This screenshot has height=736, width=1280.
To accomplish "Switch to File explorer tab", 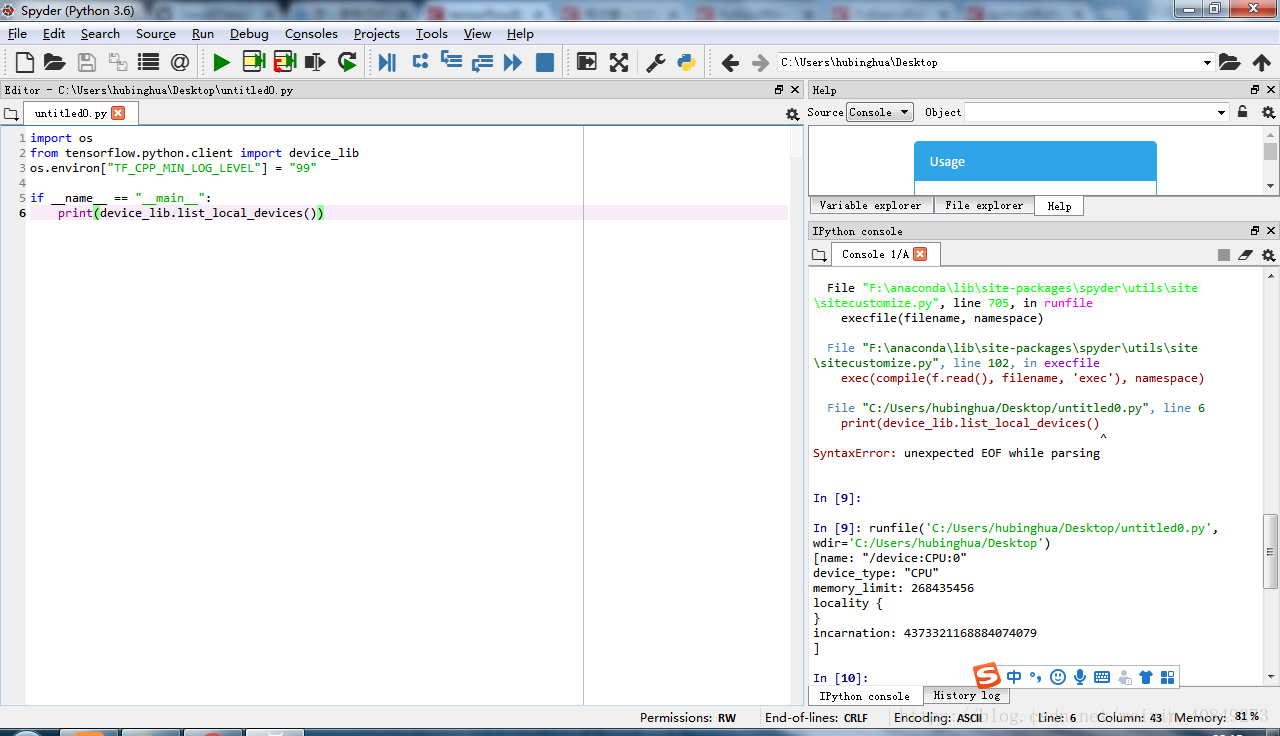I will click(x=984, y=205).
